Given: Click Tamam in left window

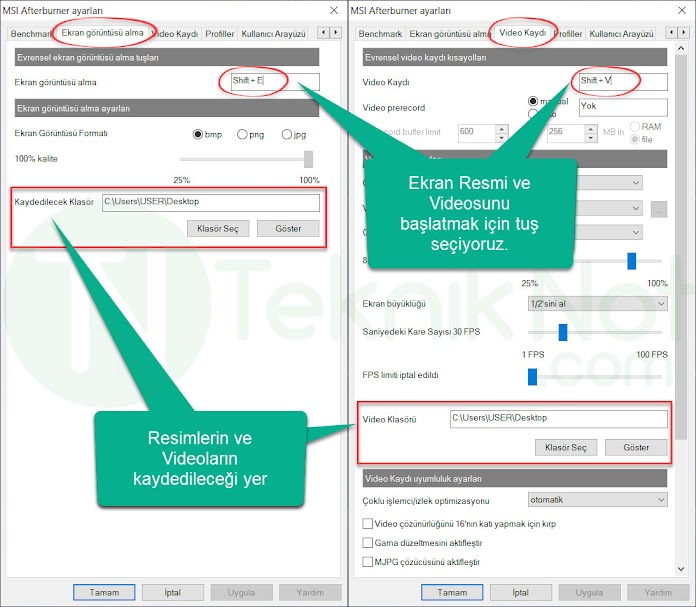Looking at the screenshot, I should (x=104, y=593).
